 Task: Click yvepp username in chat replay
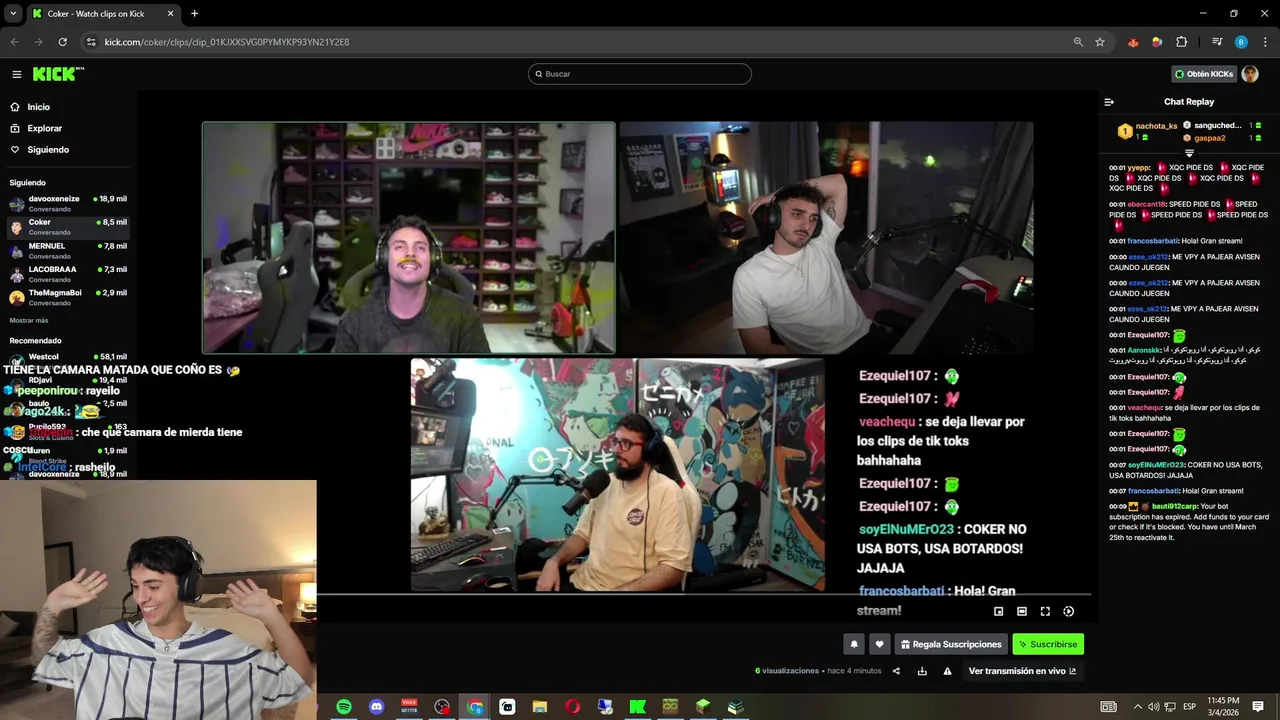1139,168
